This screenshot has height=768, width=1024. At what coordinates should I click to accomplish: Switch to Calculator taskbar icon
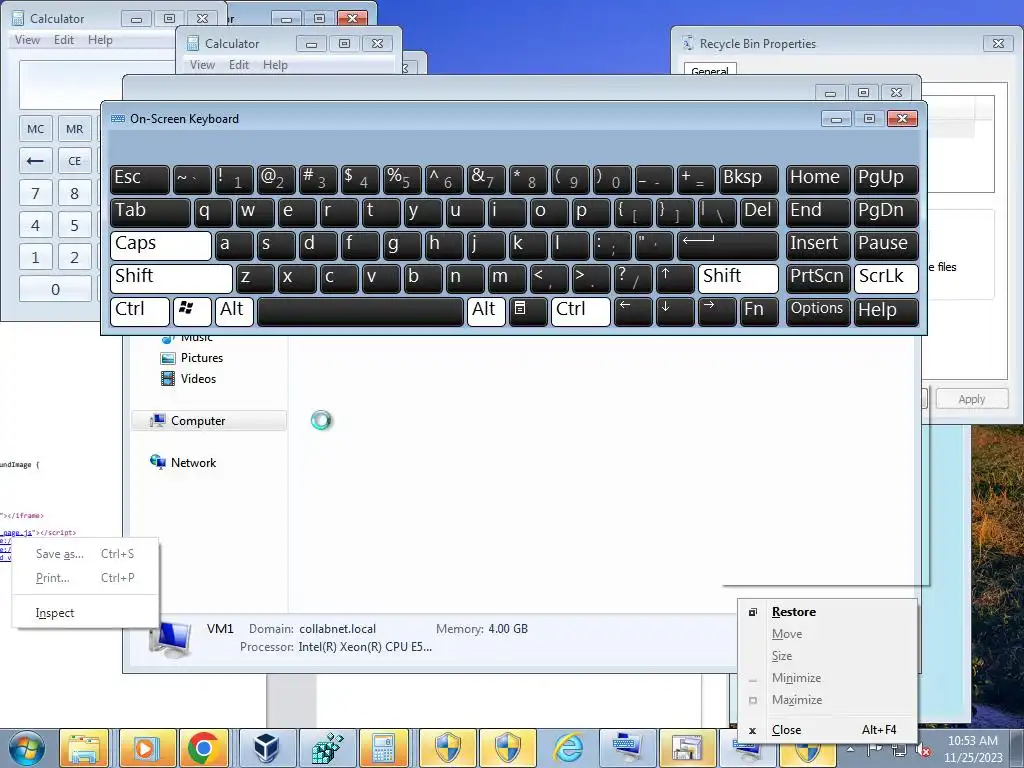tap(384, 748)
